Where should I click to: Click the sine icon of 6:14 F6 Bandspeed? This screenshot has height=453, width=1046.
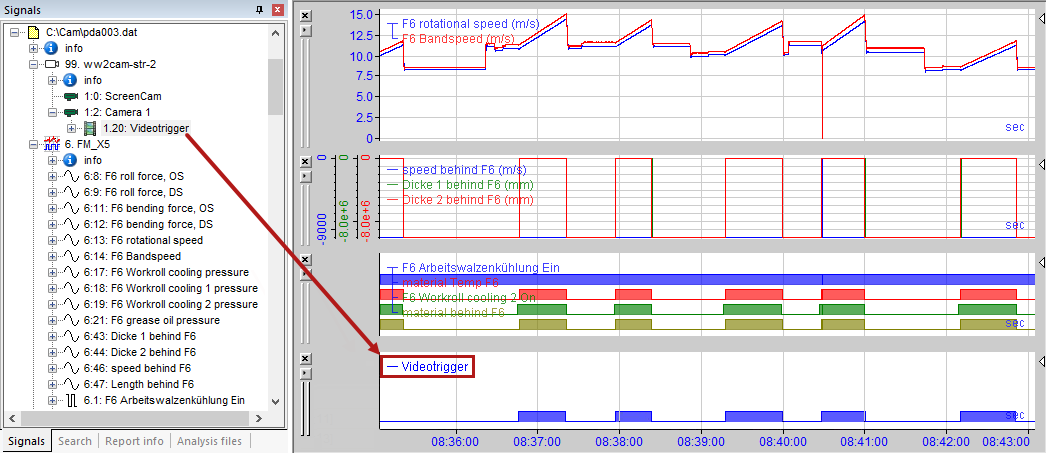(71, 256)
